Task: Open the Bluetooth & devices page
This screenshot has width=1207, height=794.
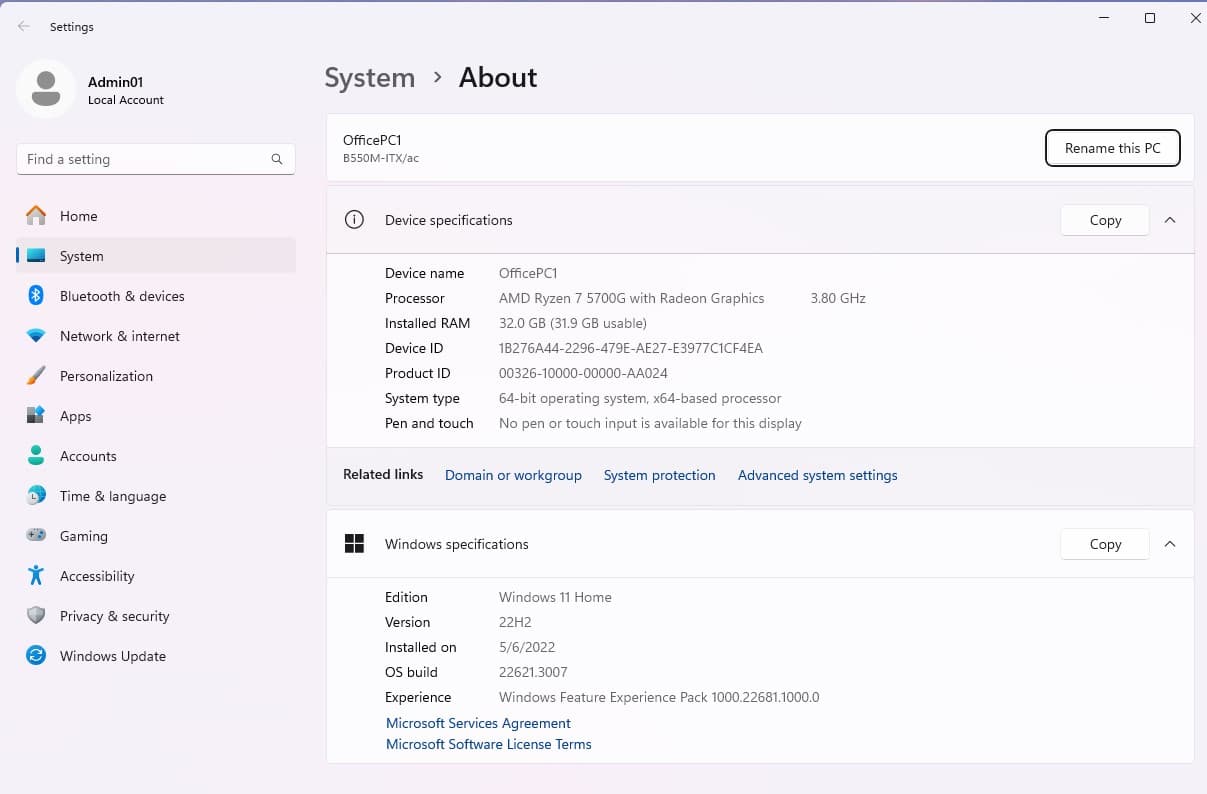Action: [x=156, y=296]
